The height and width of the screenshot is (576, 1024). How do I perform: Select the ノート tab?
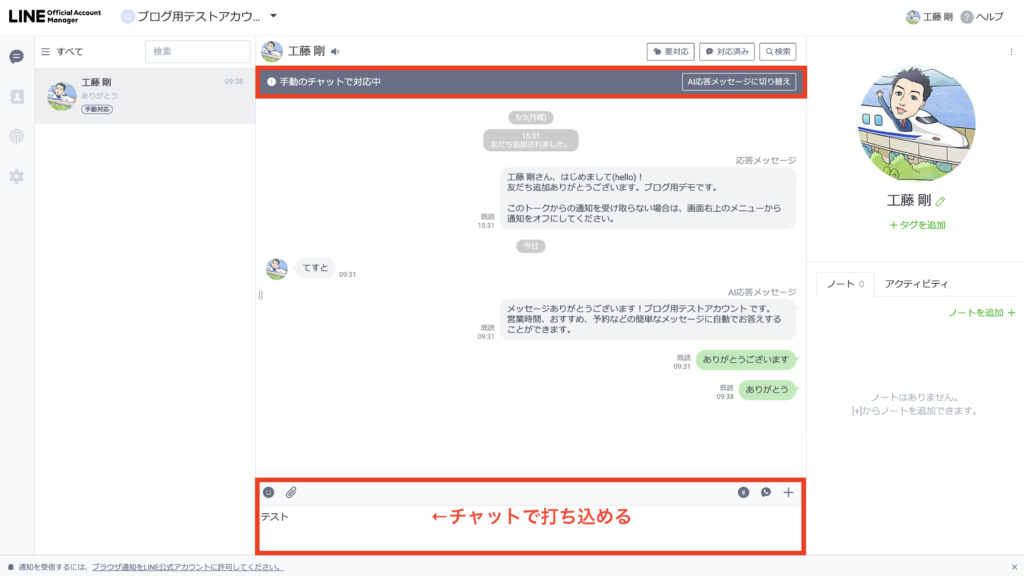[845, 284]
